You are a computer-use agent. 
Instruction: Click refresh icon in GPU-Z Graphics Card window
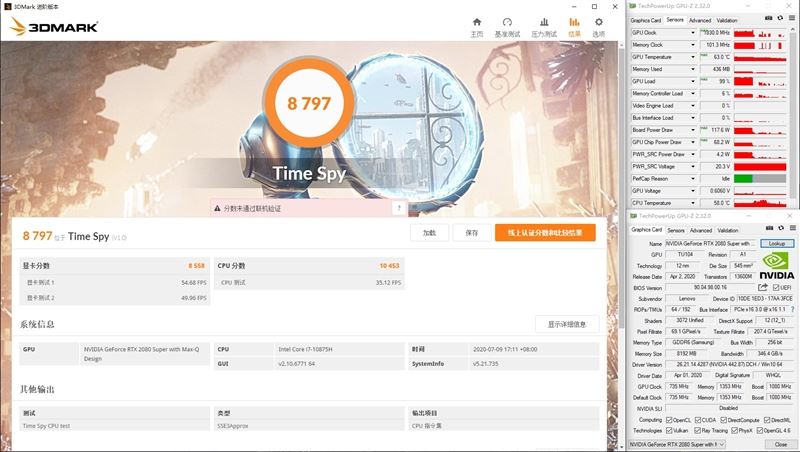click(781, 228)
